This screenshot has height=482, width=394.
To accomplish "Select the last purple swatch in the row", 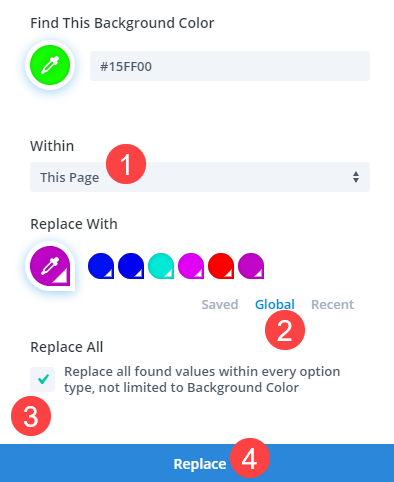I will pyautogui.click(x=251, y=266).
